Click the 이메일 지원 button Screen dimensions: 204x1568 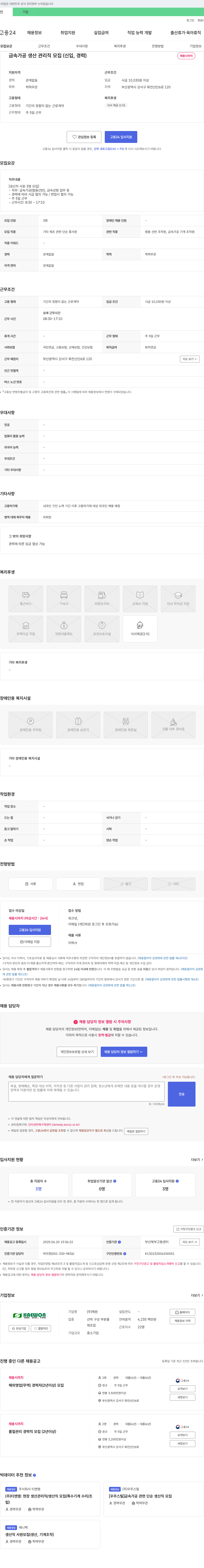coord(30,942)
